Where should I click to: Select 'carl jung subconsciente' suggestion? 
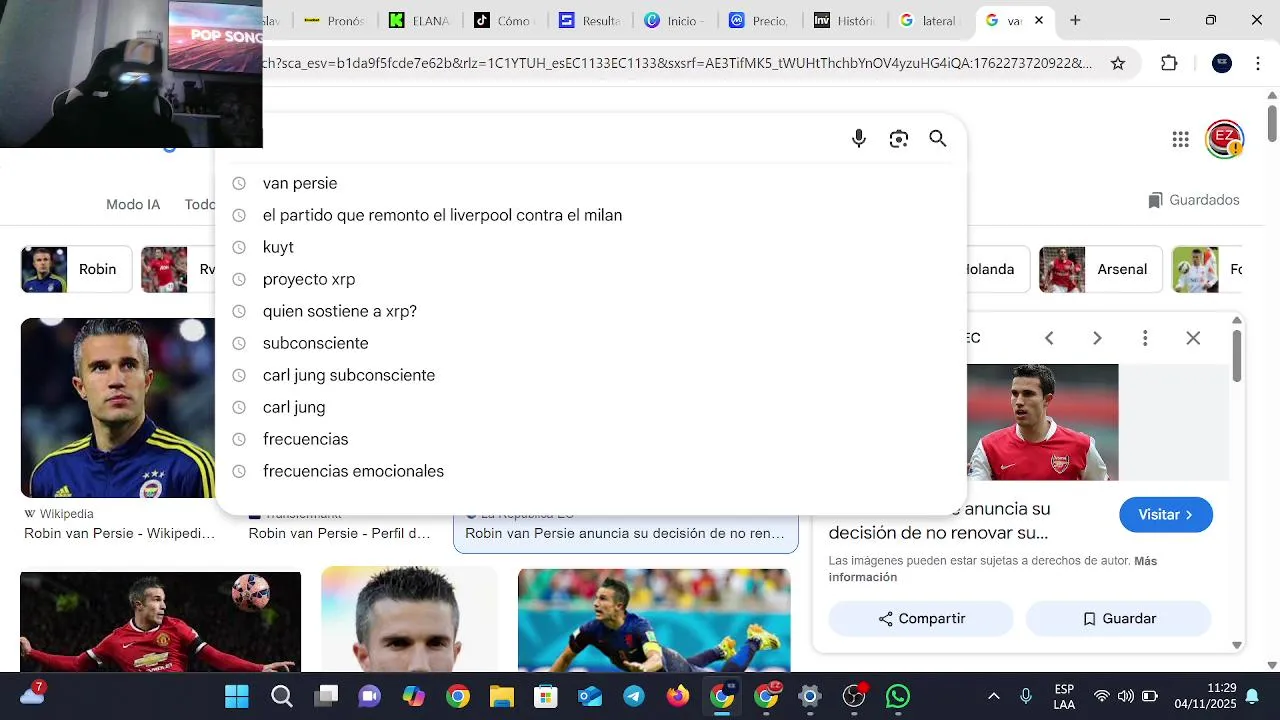click(x=590, y=375)
